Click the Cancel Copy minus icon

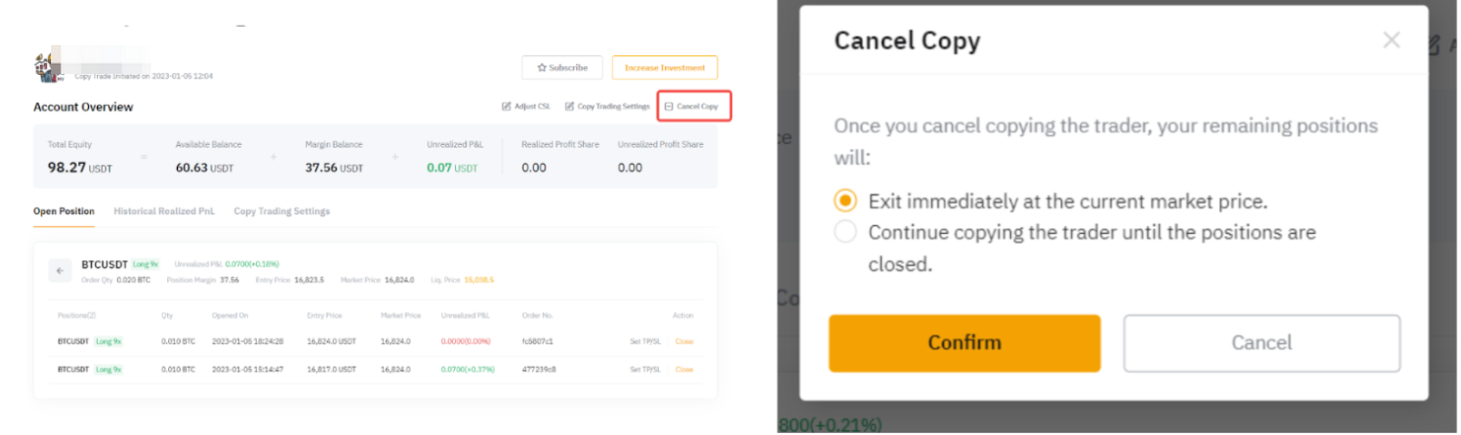[x=669, y=106]
